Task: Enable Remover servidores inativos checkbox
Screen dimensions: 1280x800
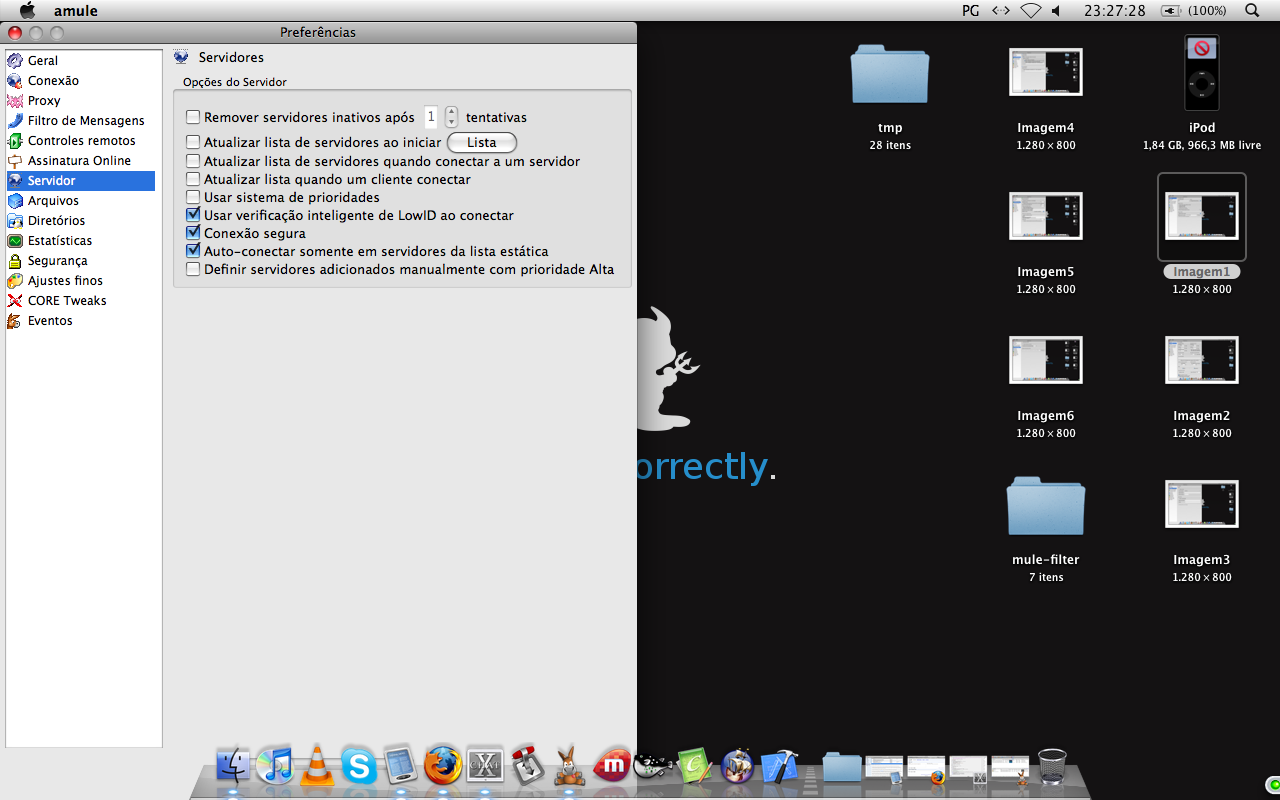Action: coord(193,118)
